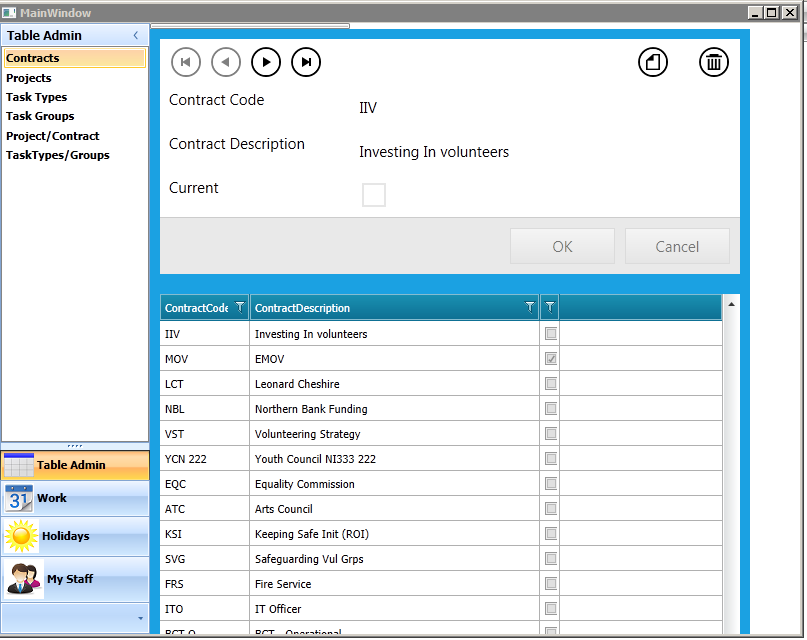Select the Youth Council NI333 222 cell

pyautogui.click(x=395, y=459)
